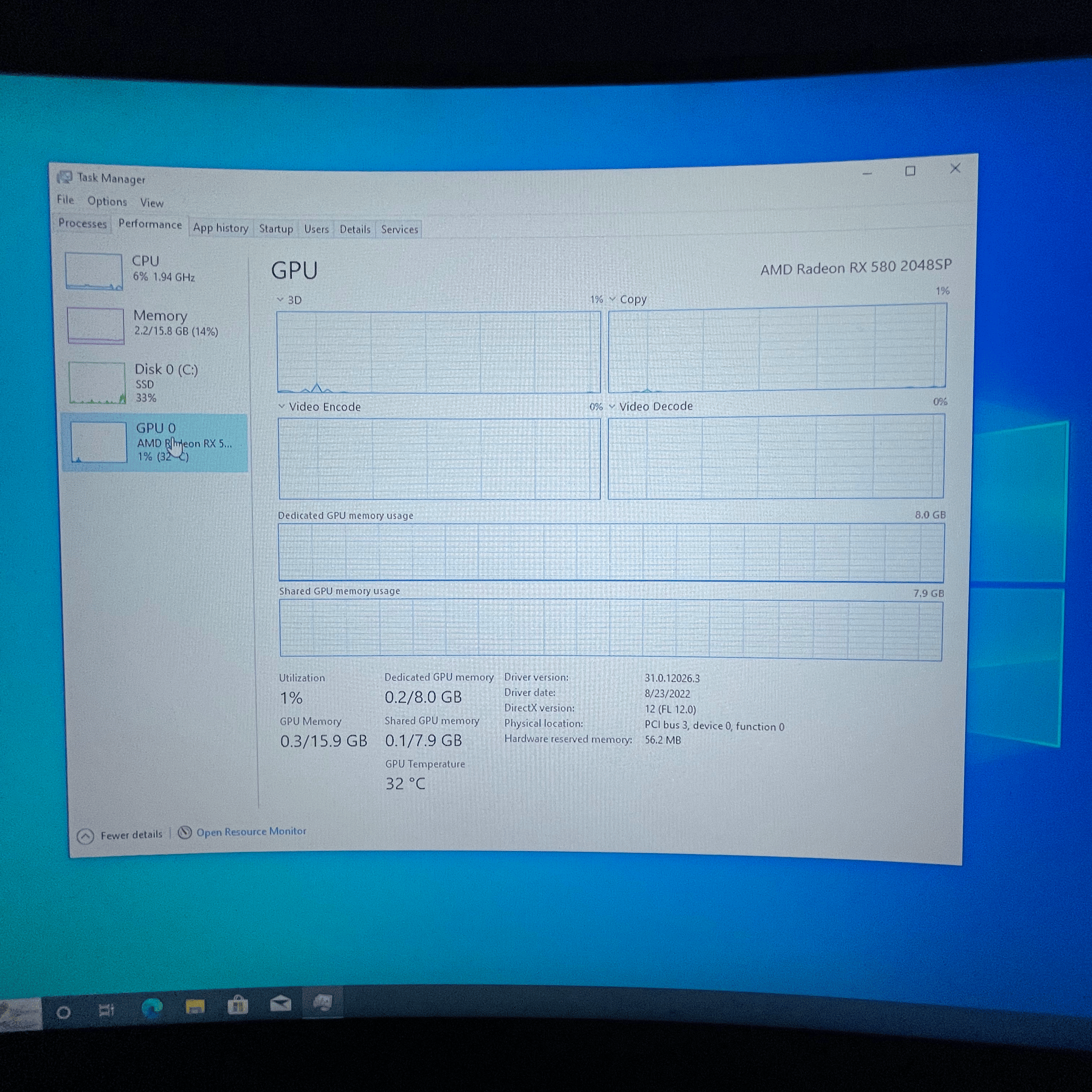Click the Dedicated GPU memory usage graph
Screen dimensions: 1092x1092
[x=611, y=552]
